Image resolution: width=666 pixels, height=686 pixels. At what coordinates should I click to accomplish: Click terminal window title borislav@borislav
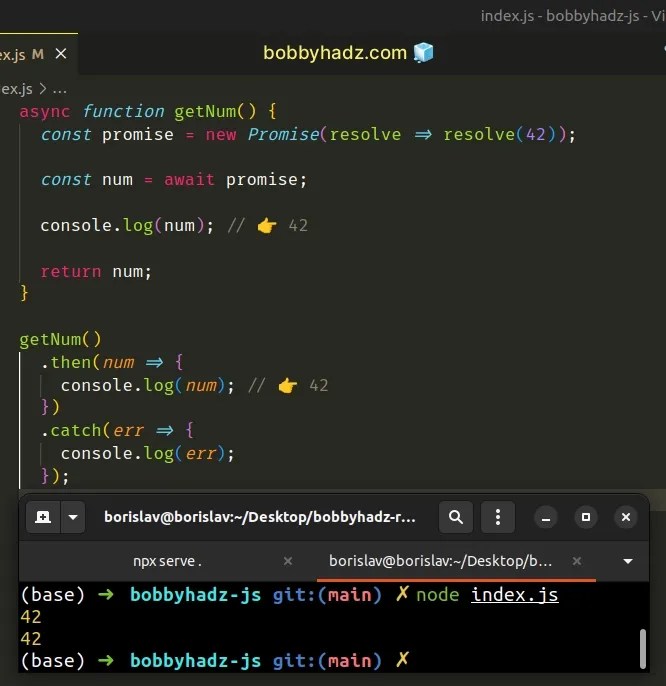pyautogui.click(x=259, y=517)
